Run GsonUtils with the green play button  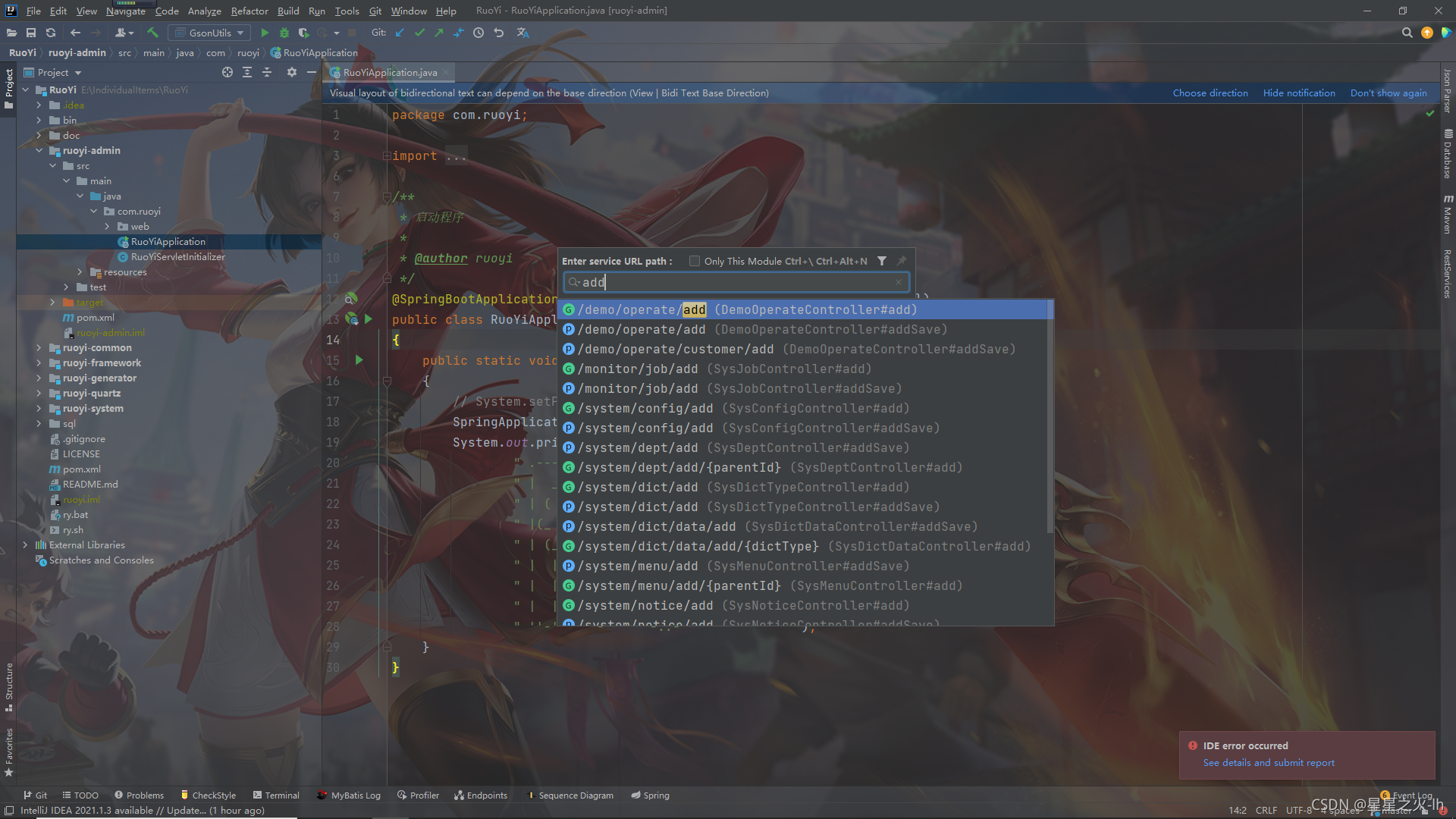coord(265,33)
